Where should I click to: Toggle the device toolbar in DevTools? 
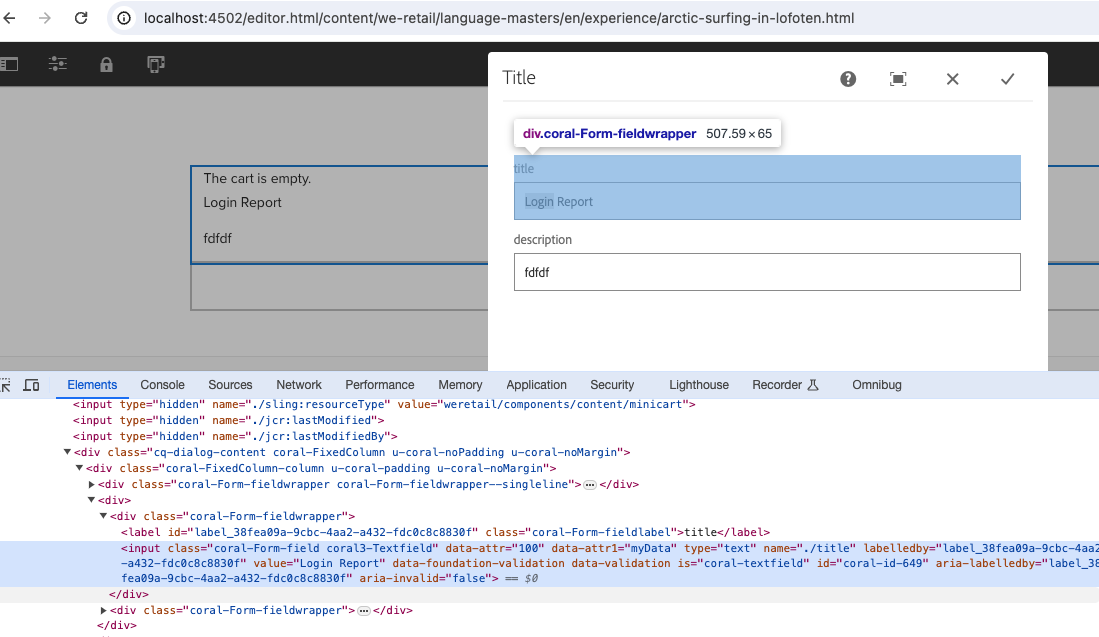[31, 384]
